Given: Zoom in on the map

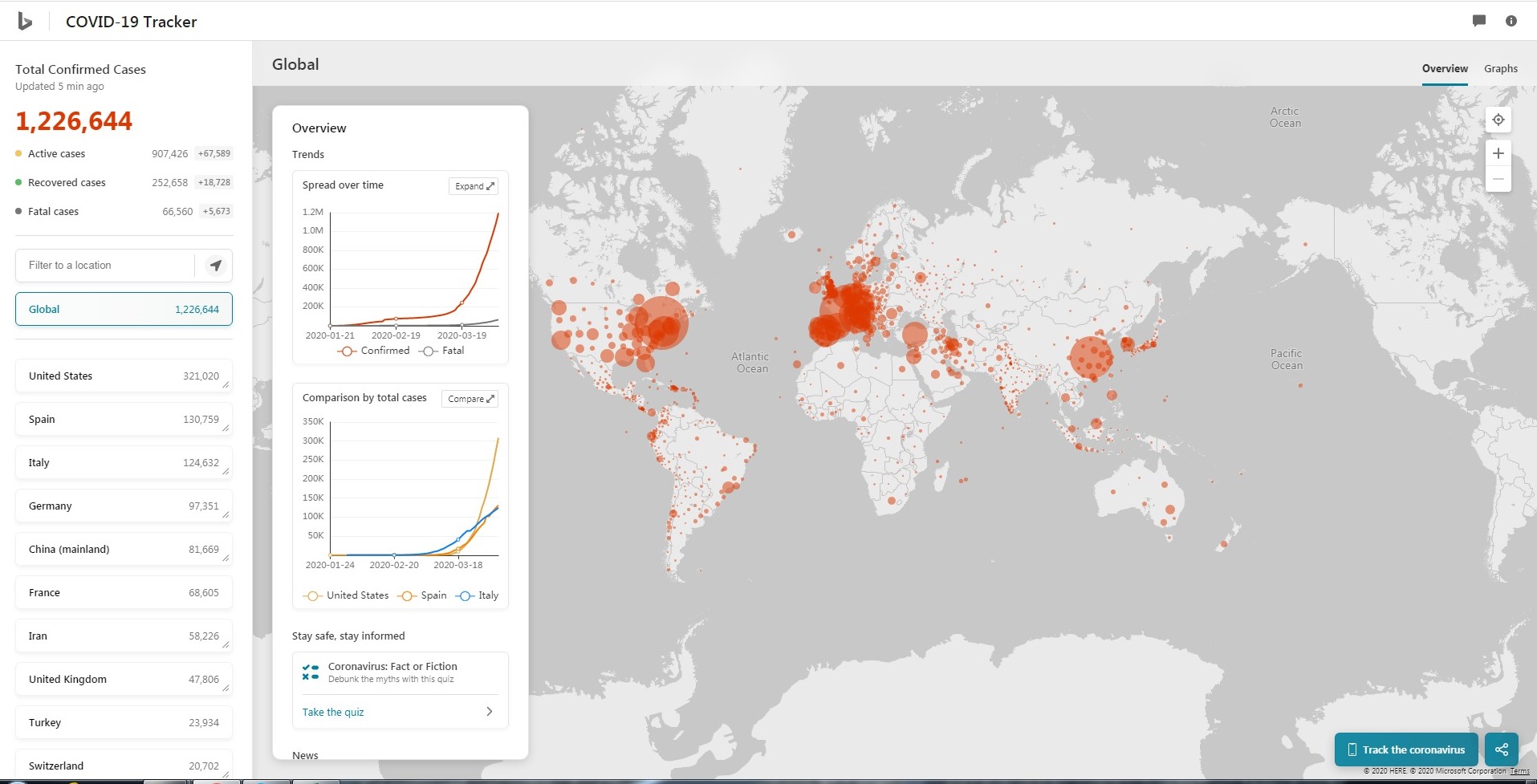Looking at the screenshot, I should click(x=1498, y=153).
